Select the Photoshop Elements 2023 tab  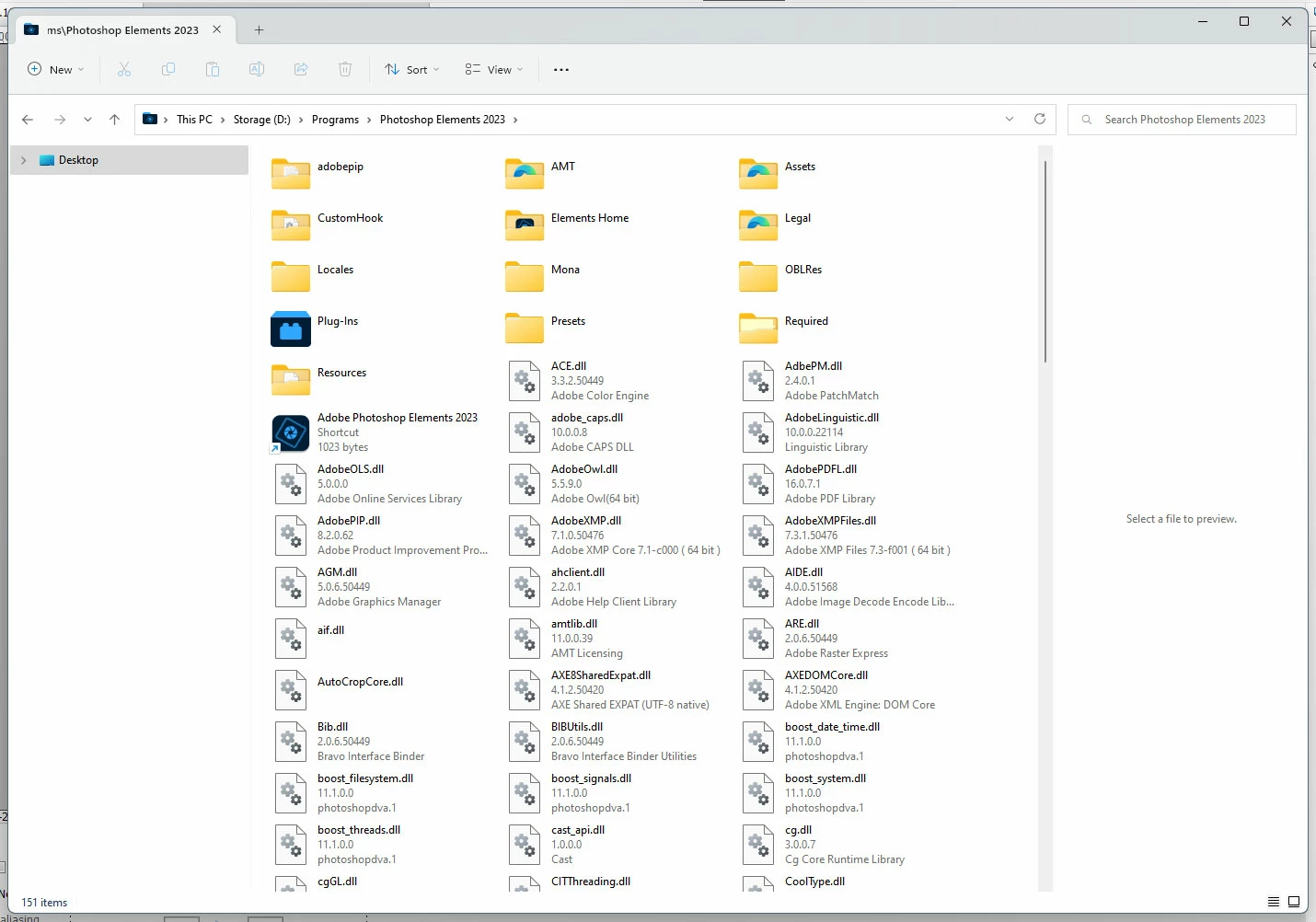point(123,30)
